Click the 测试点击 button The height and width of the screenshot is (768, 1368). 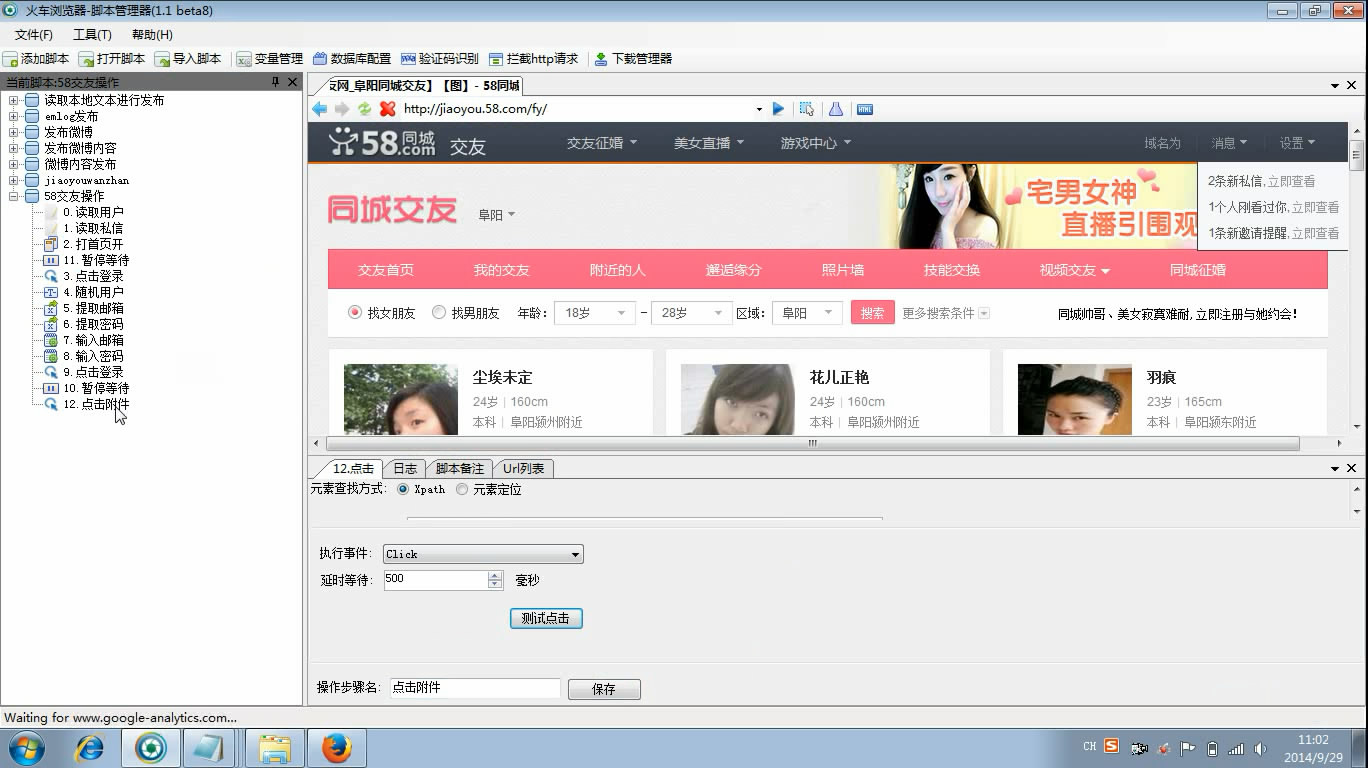[x=546, y=618]
